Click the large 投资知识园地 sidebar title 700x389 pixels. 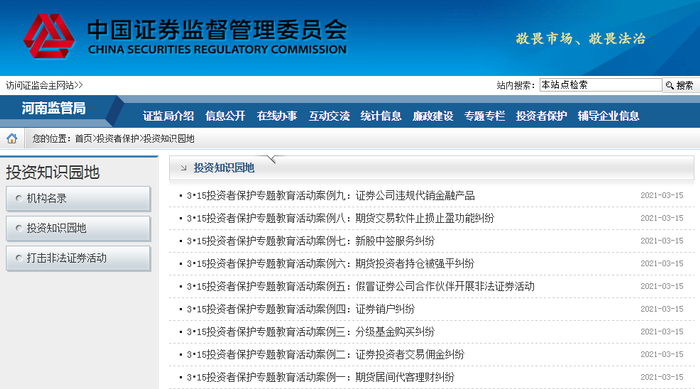tap(53, 172)
